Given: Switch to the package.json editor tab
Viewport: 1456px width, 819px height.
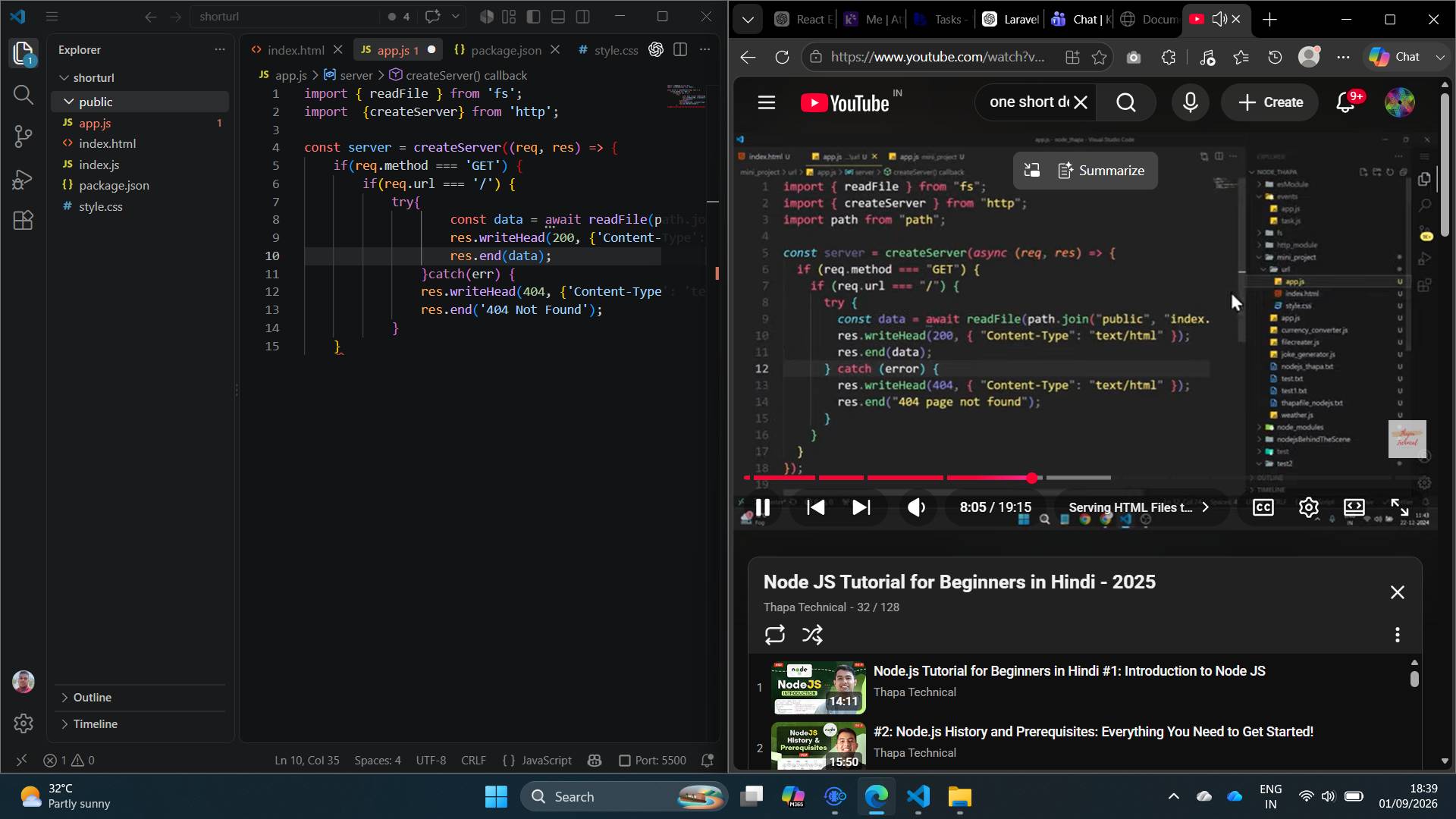Looking at the screenshot, I should point(506,50).
